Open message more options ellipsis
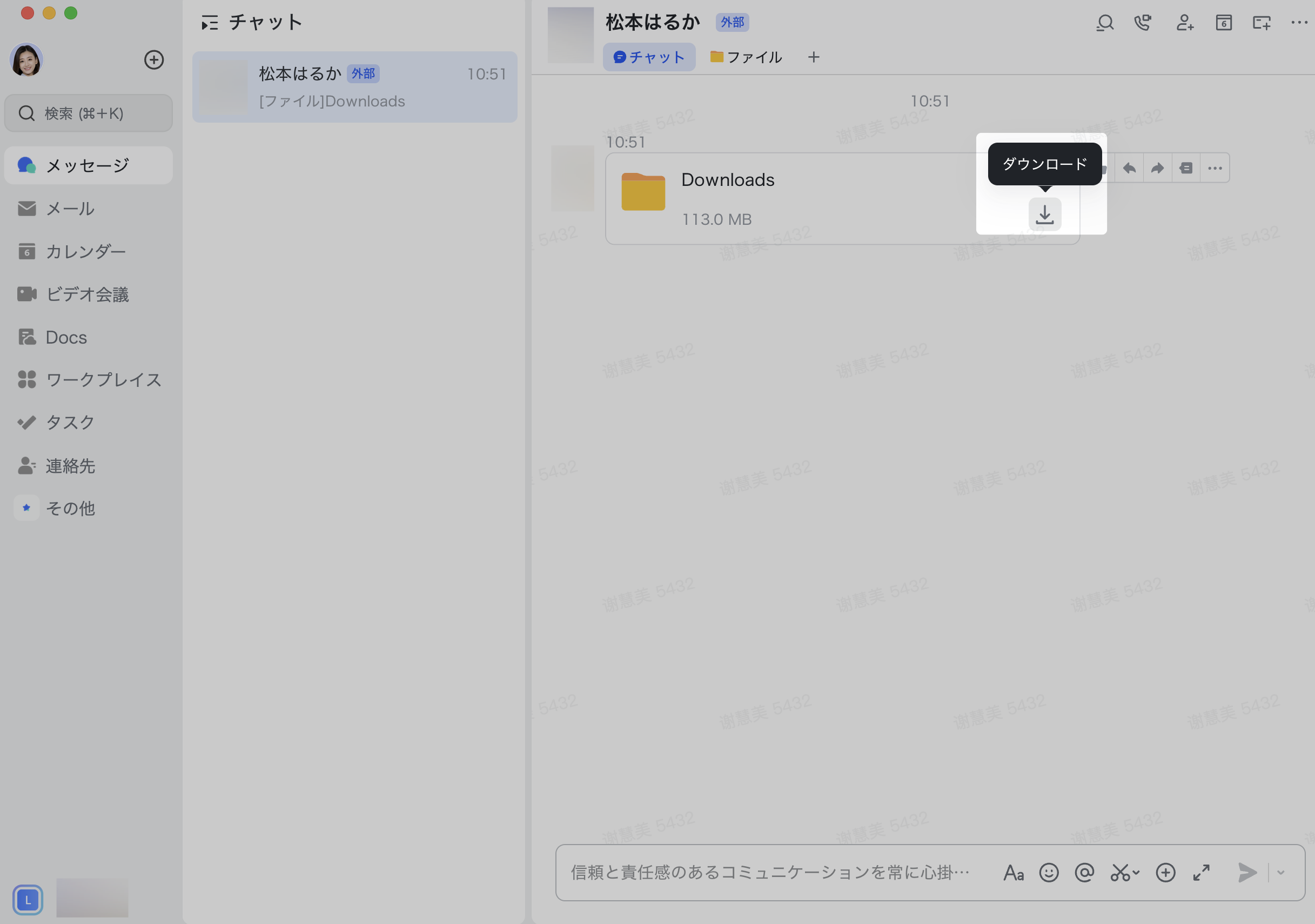 [x=1215, y=168]
